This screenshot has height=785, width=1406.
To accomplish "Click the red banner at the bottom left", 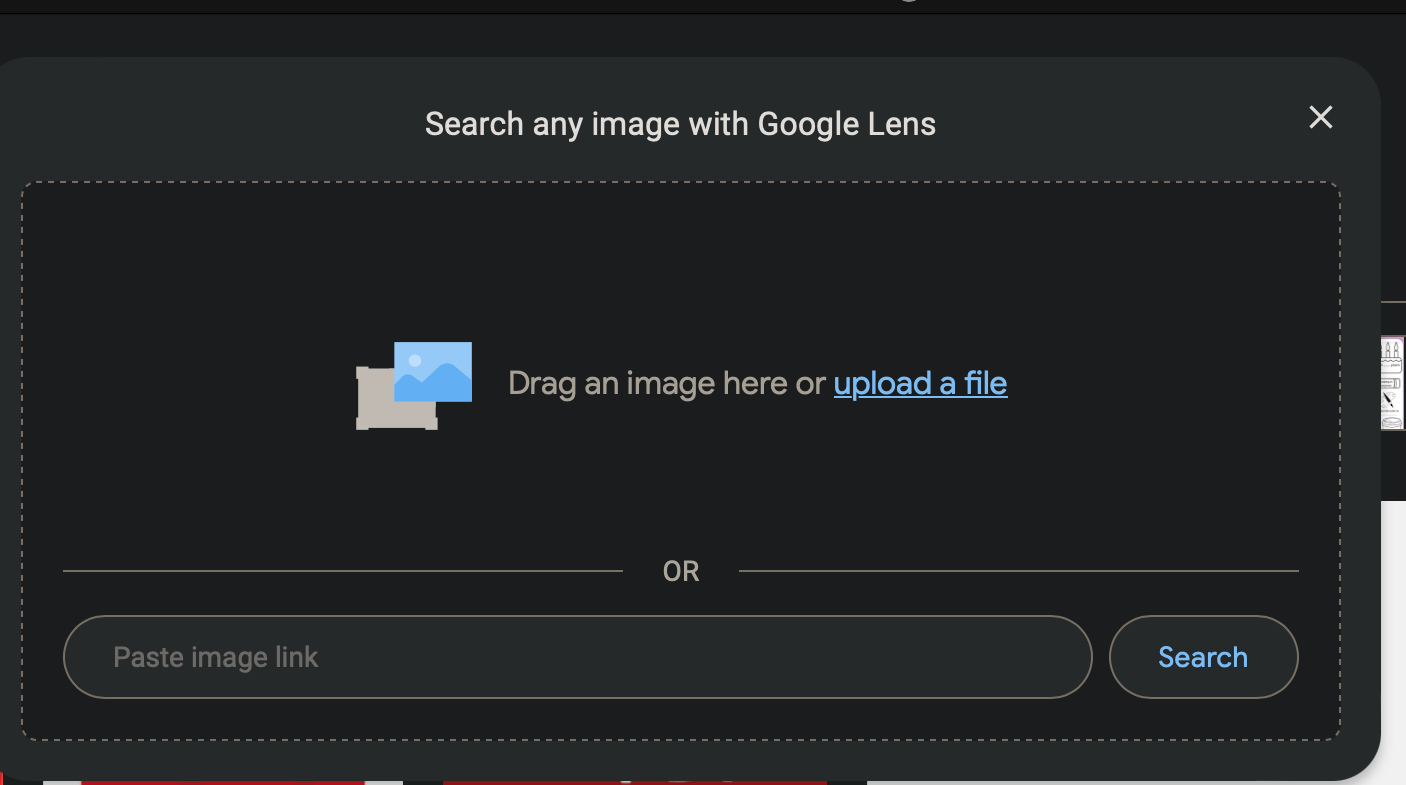I will 220,781.
